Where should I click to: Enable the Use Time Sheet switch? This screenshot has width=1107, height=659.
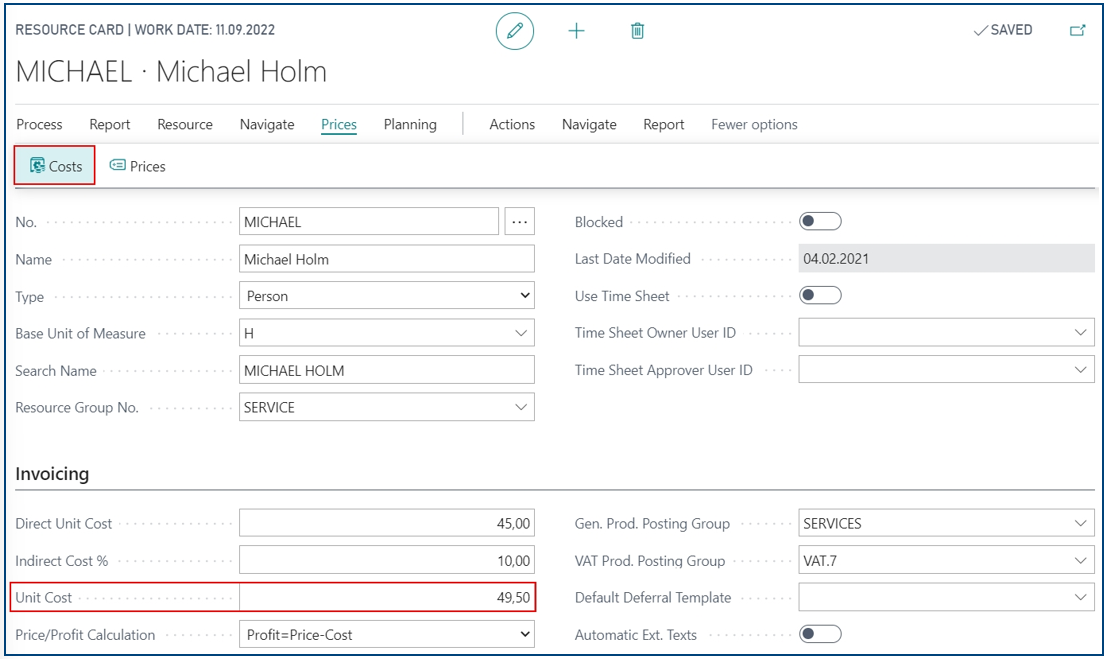point(820,295)
